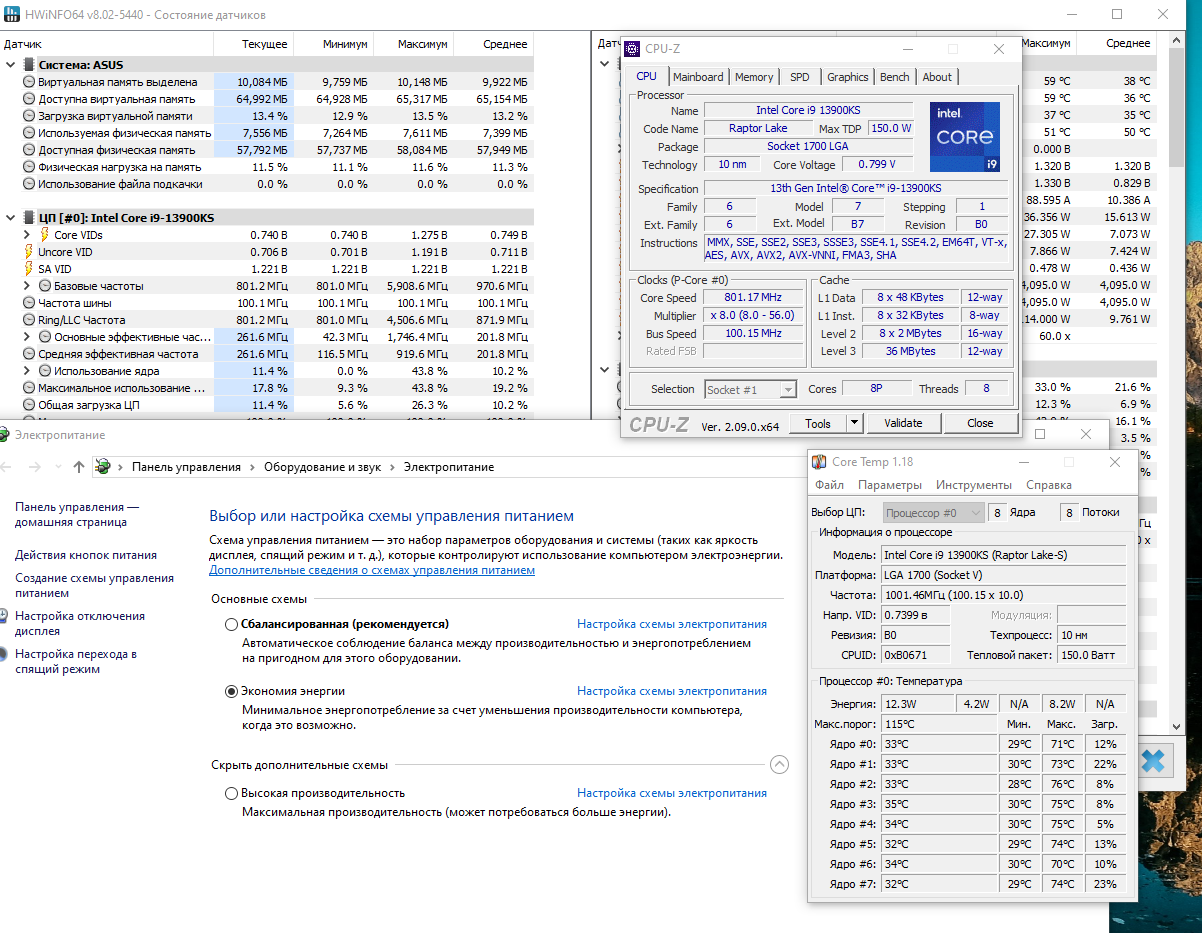Sort by the Текущее column header in HWiNFO
The width and height of the screenshot is (1202, 933).
tap(254, 44)
